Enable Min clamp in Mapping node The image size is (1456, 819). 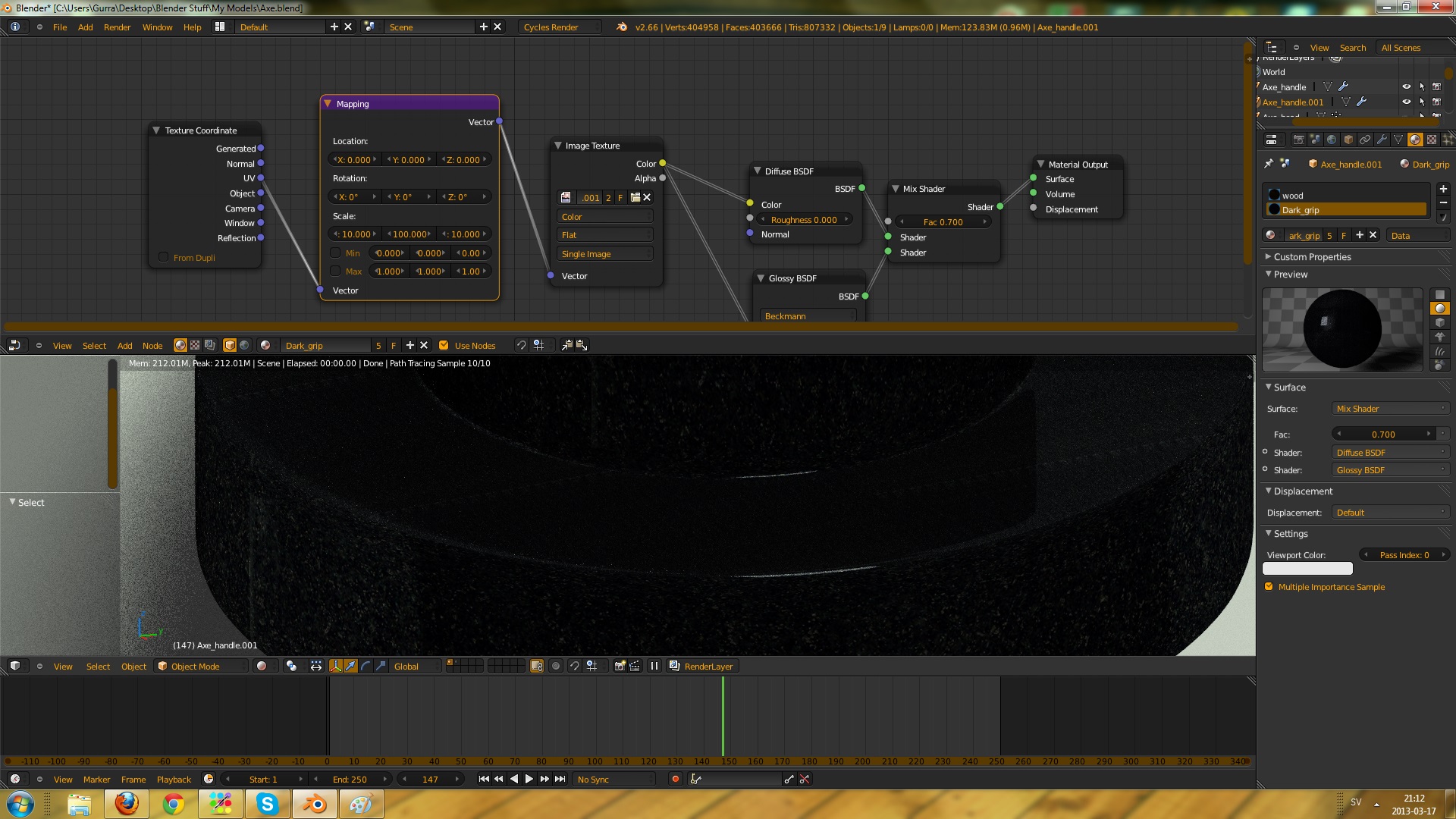pos(335,253)
